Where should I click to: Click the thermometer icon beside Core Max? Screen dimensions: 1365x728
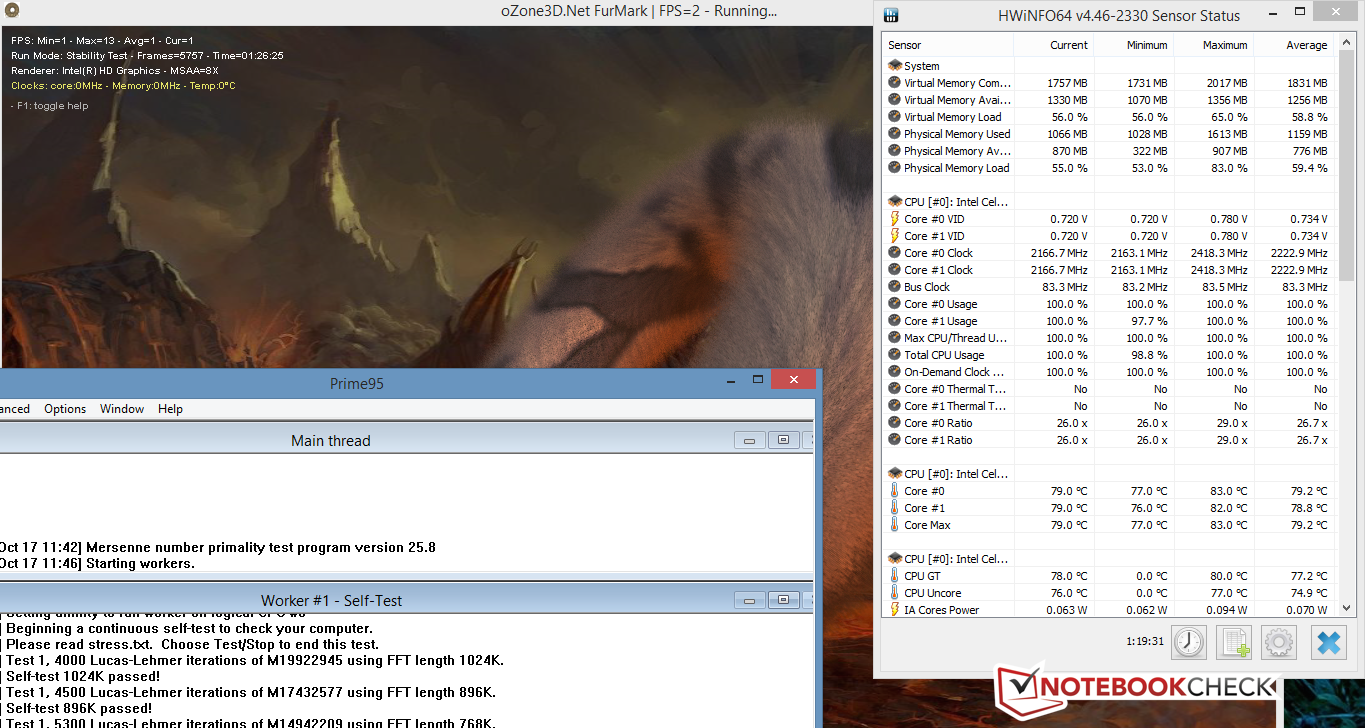click(x=894, y=525)
